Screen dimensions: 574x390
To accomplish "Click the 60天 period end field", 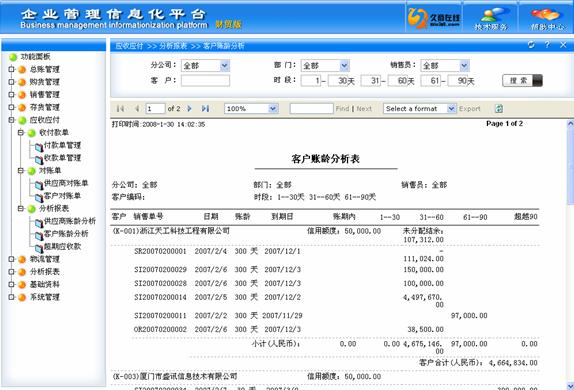I will tap(398, 81).
